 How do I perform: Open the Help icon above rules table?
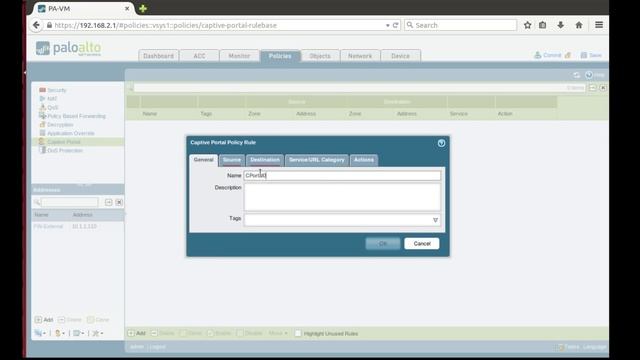[x=589, y=75]
